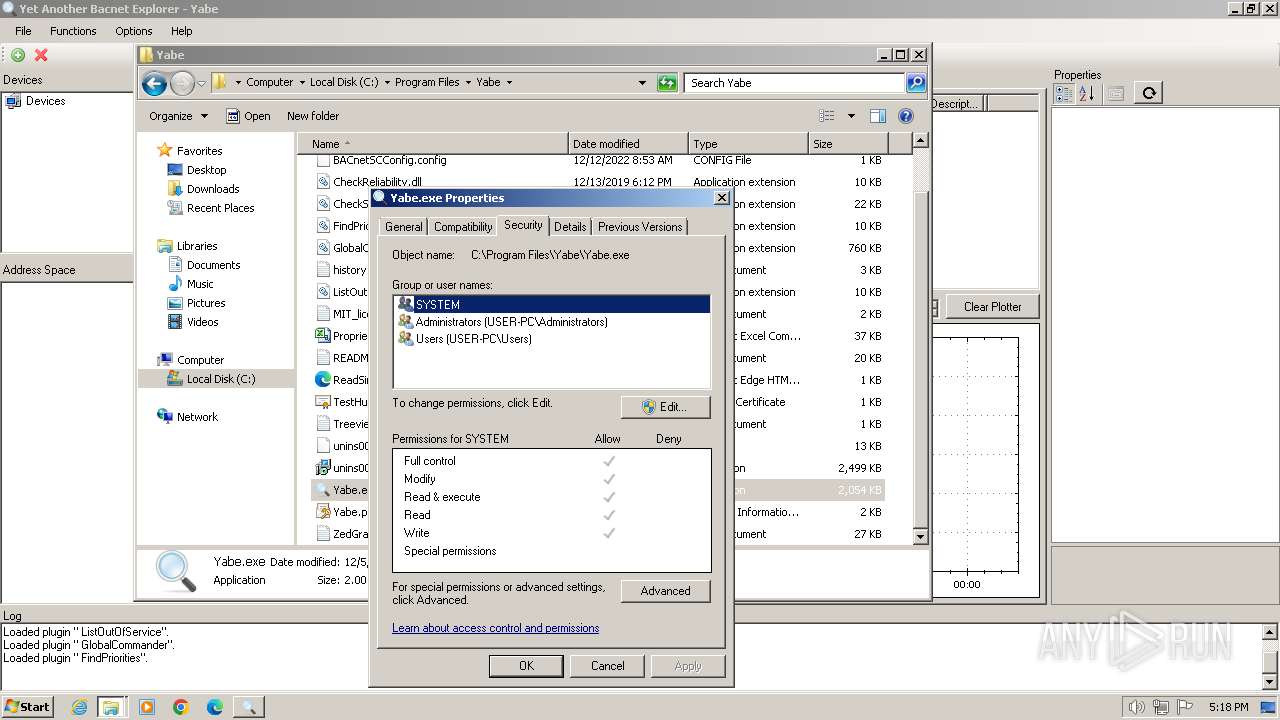1280x720 pixels.
Task: Click the volume speaker tray icon
Action: (x=1138, y=707)
